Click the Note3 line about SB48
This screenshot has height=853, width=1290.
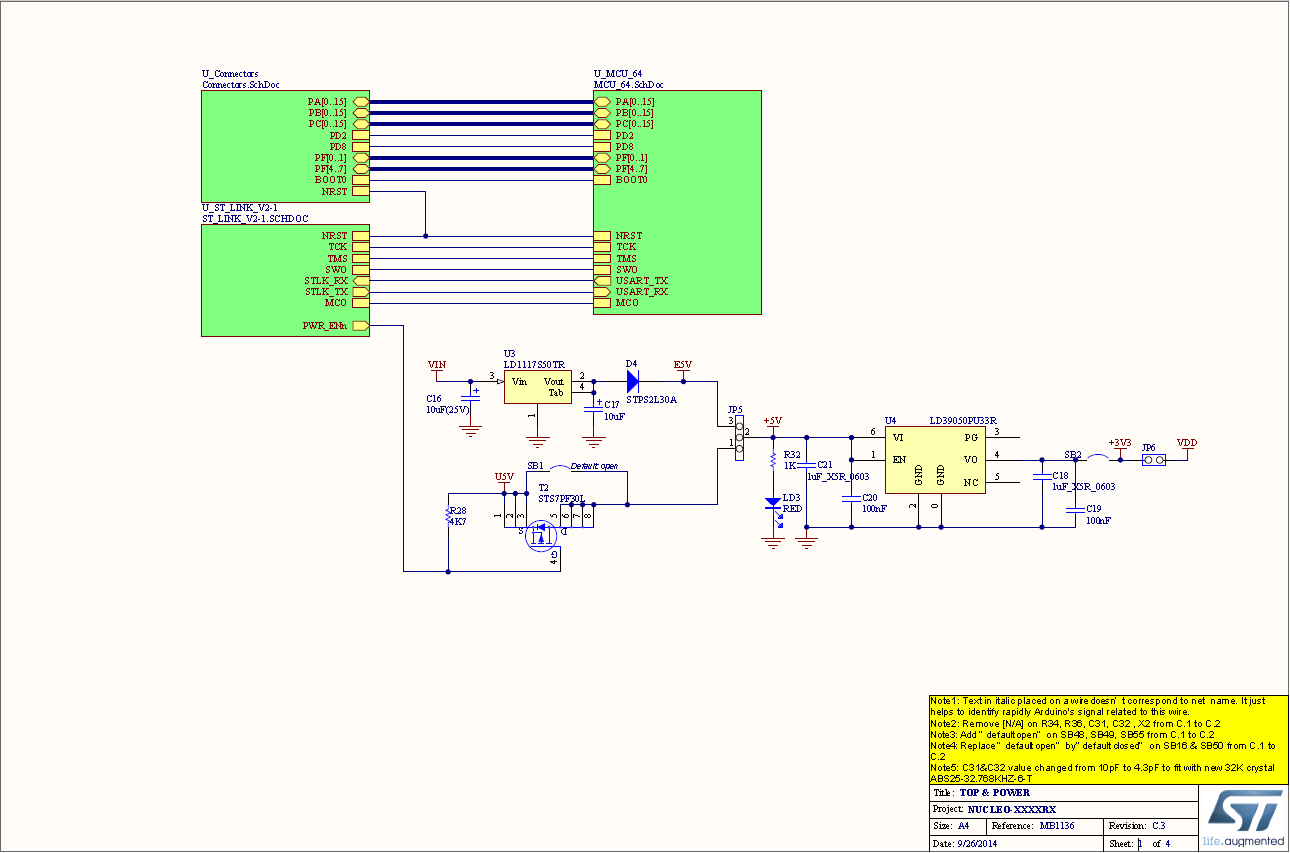(x=1072, y=734)
